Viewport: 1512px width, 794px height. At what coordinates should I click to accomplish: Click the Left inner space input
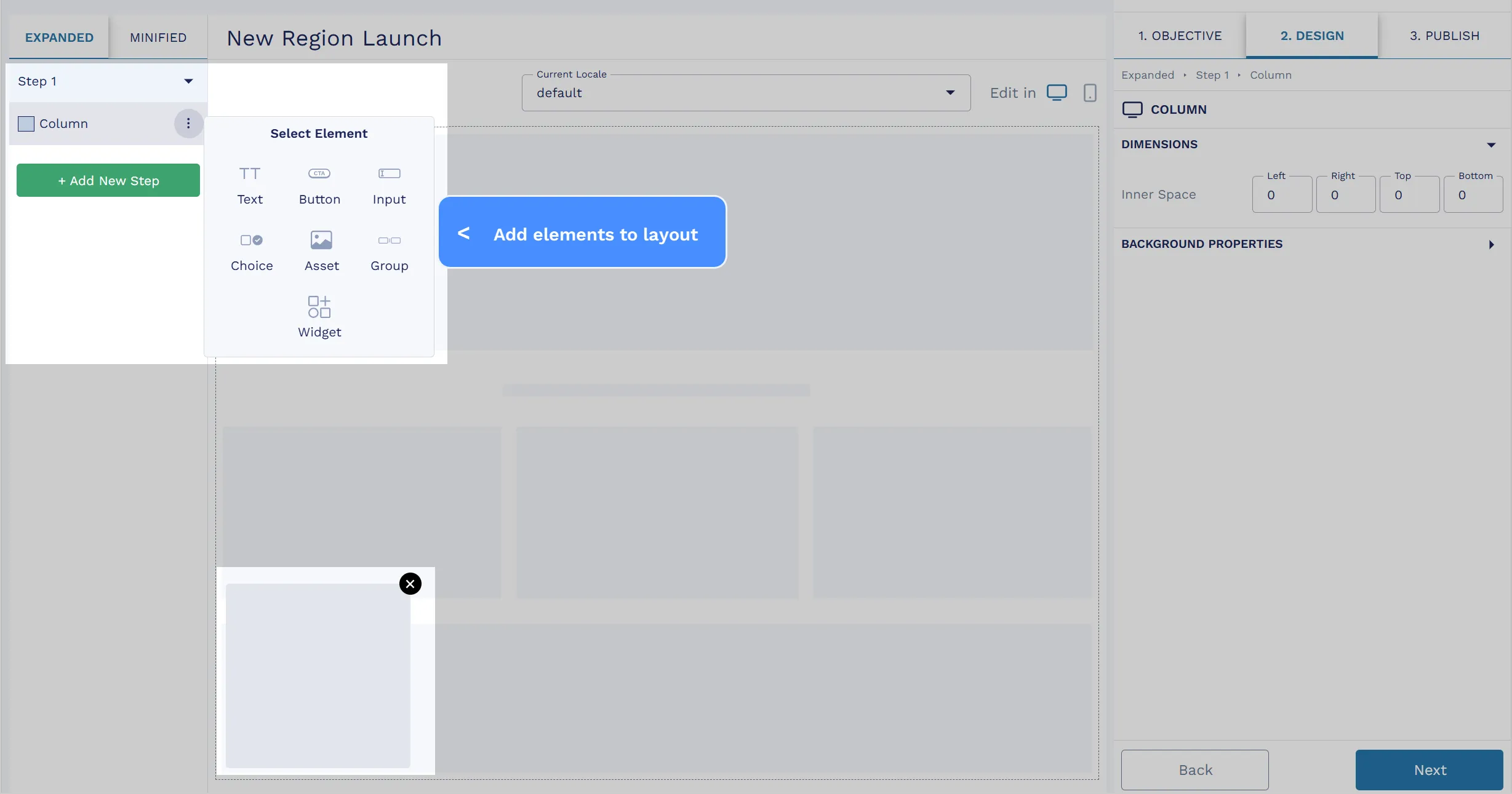(1282, 194)
